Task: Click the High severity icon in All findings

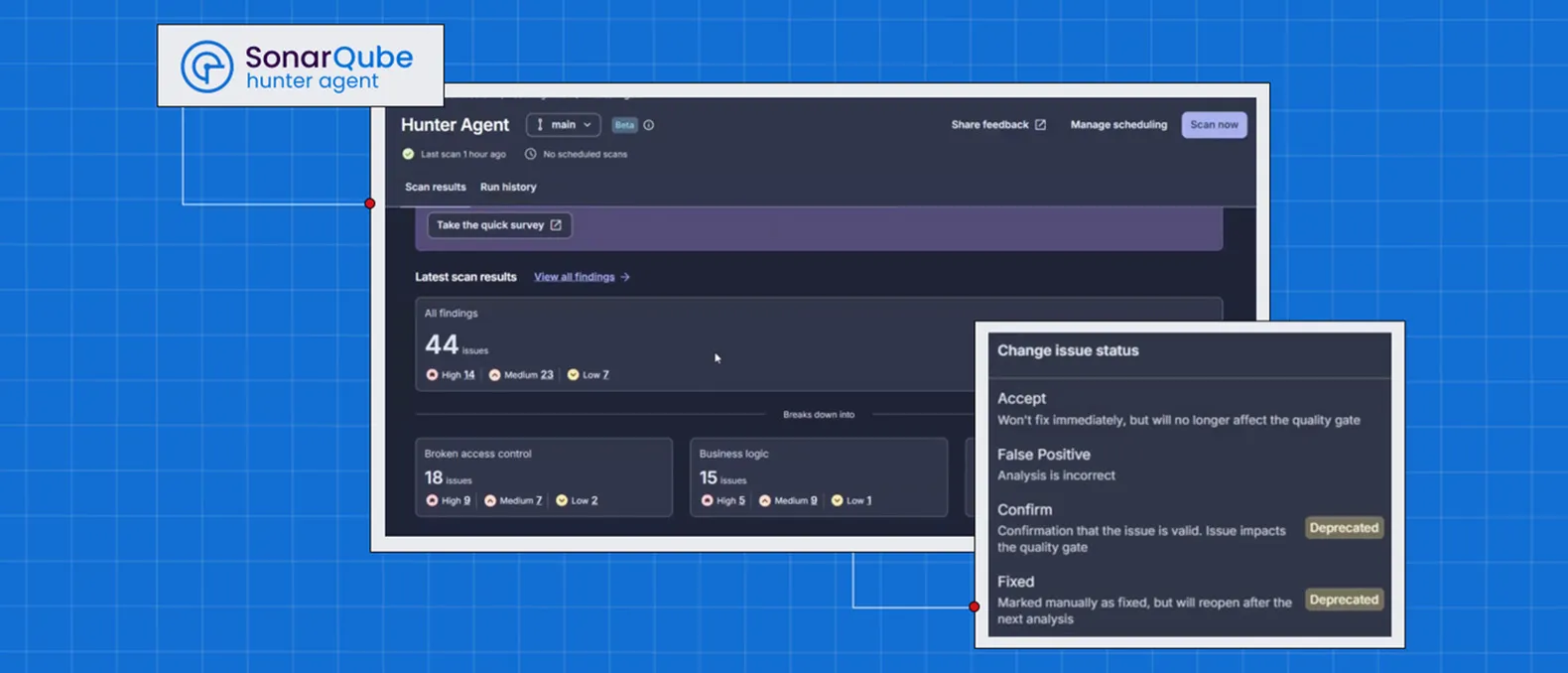Action: (x=432, y=375)
